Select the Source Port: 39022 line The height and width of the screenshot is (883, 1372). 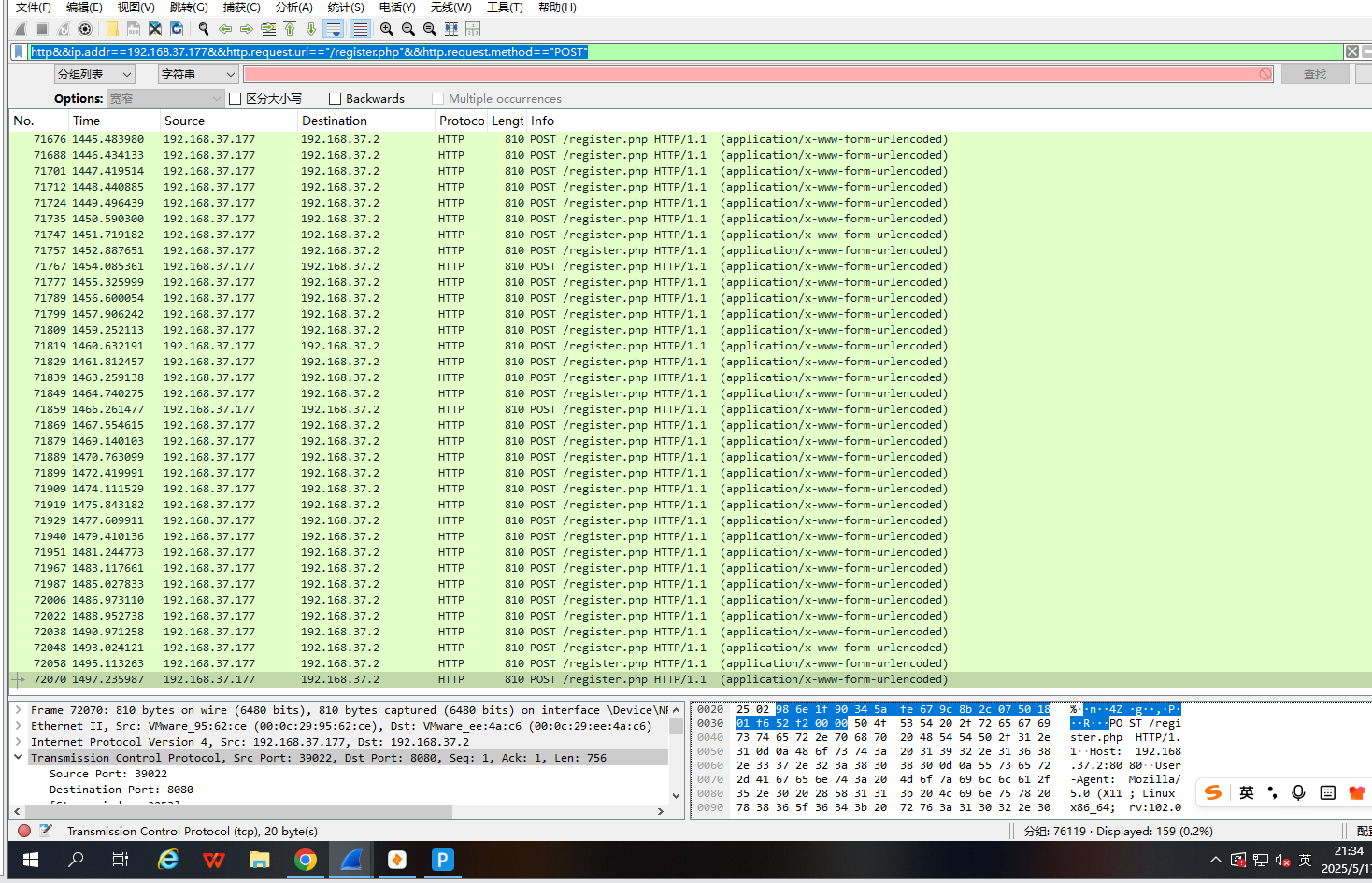pyautogui.click(x=108, y=774)
